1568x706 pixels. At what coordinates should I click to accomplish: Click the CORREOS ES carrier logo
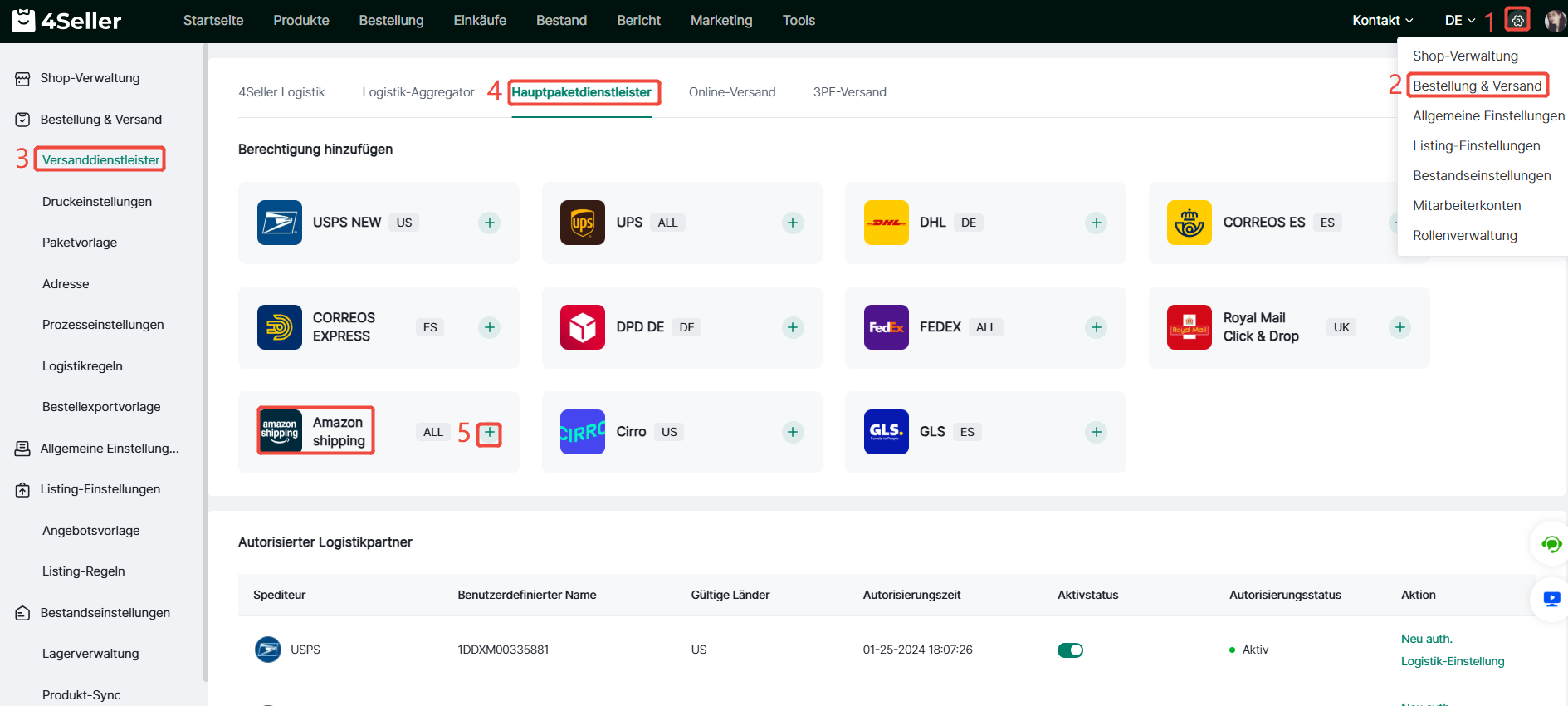coord(1189,223)
